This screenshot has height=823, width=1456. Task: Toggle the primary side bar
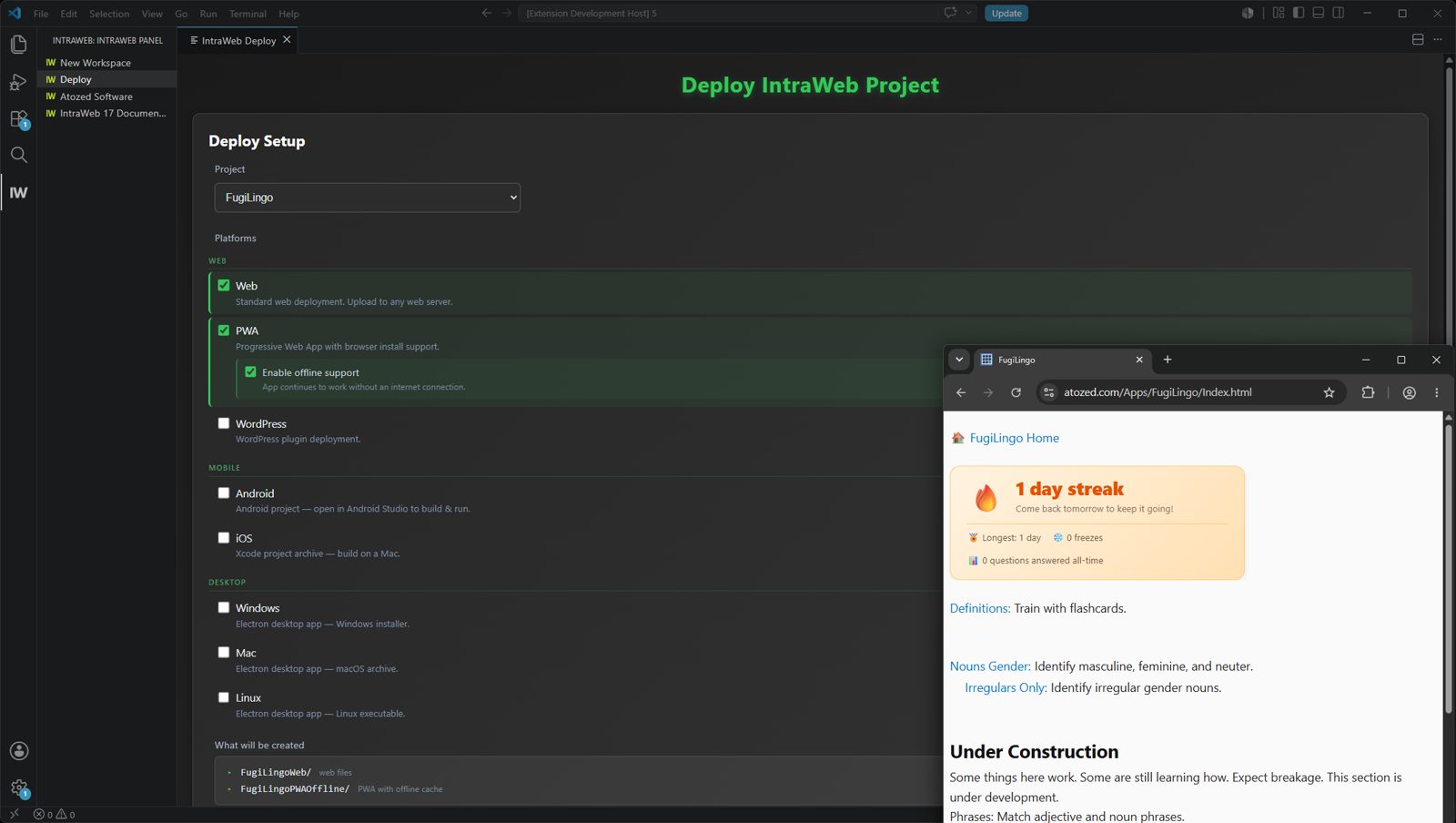[x=1299, y=13]
